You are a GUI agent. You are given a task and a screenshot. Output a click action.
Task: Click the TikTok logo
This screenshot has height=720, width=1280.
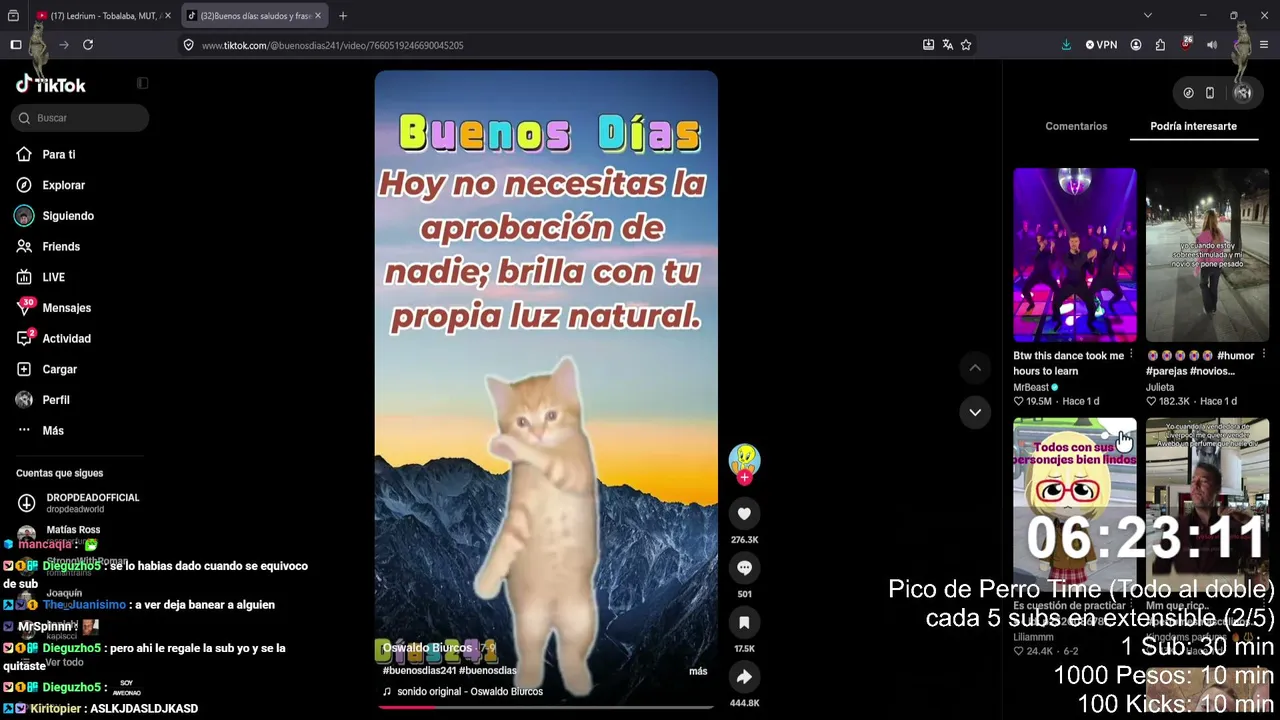(51, 85)
